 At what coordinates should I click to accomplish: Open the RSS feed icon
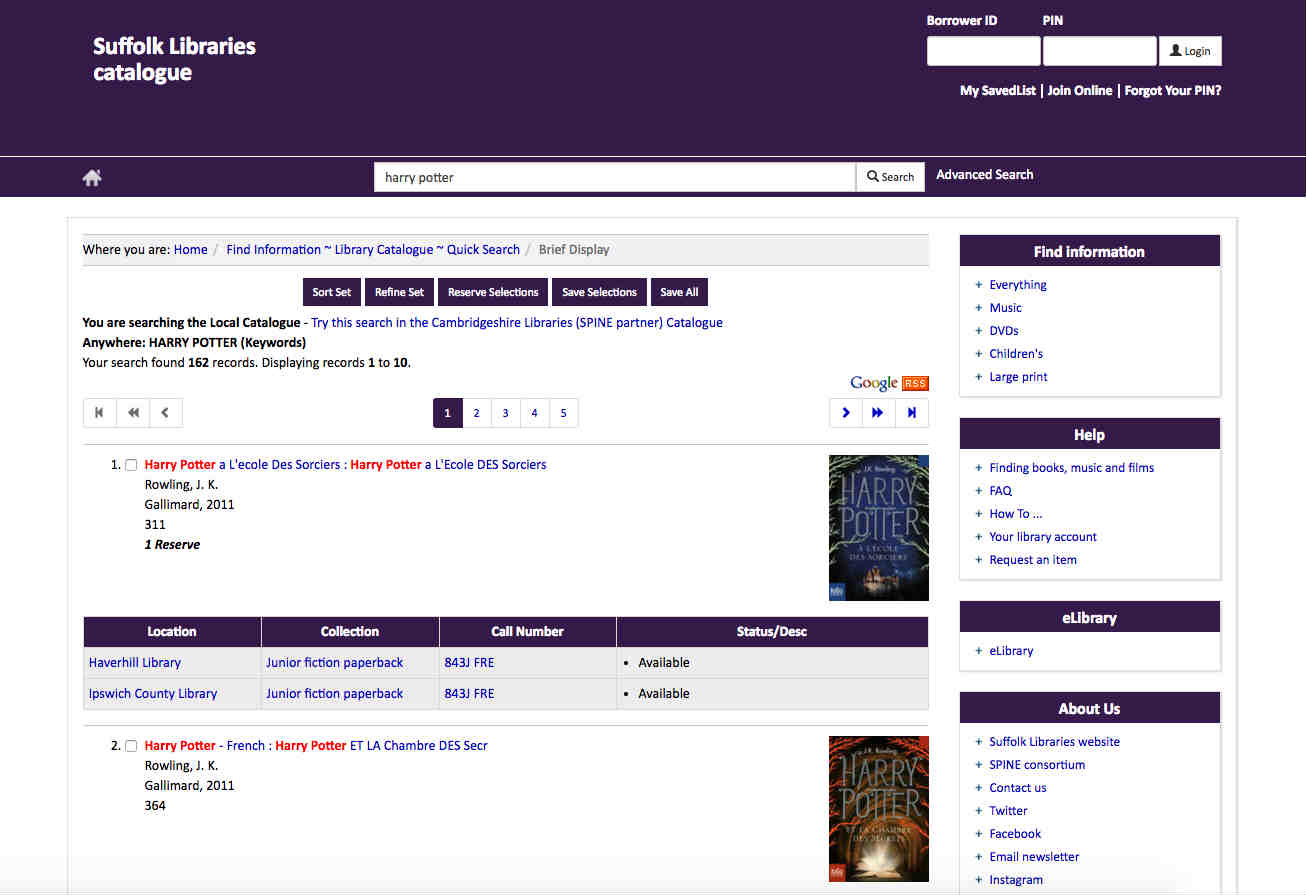915,383
